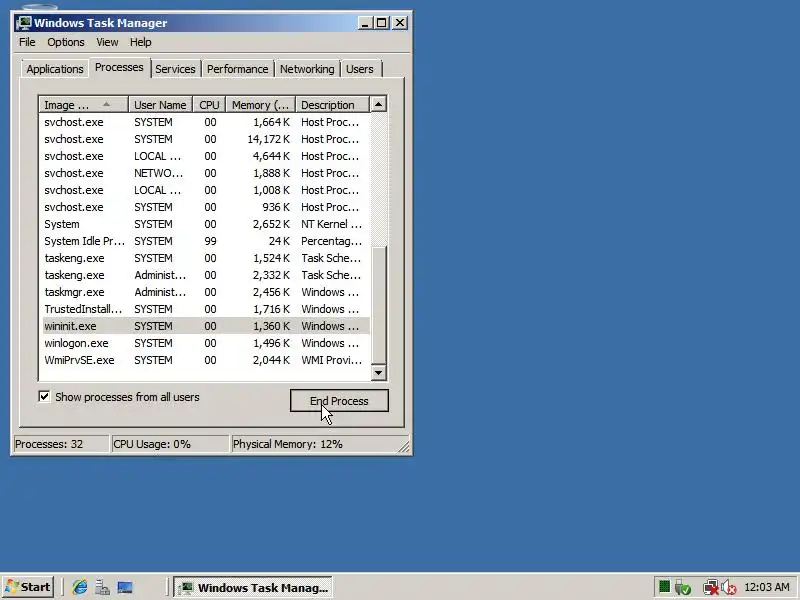Select the WmiPrvSE.exe process row
Image resolution: width=800 pixels, height=600 pixels.
205,360
